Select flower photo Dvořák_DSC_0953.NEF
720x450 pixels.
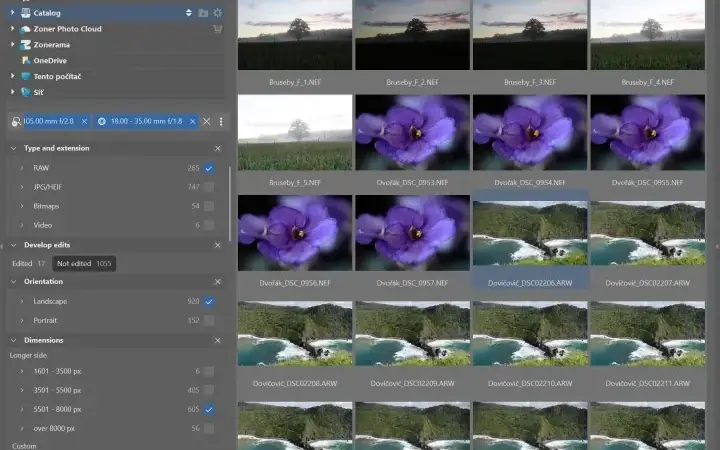click(x=412, y=133)
